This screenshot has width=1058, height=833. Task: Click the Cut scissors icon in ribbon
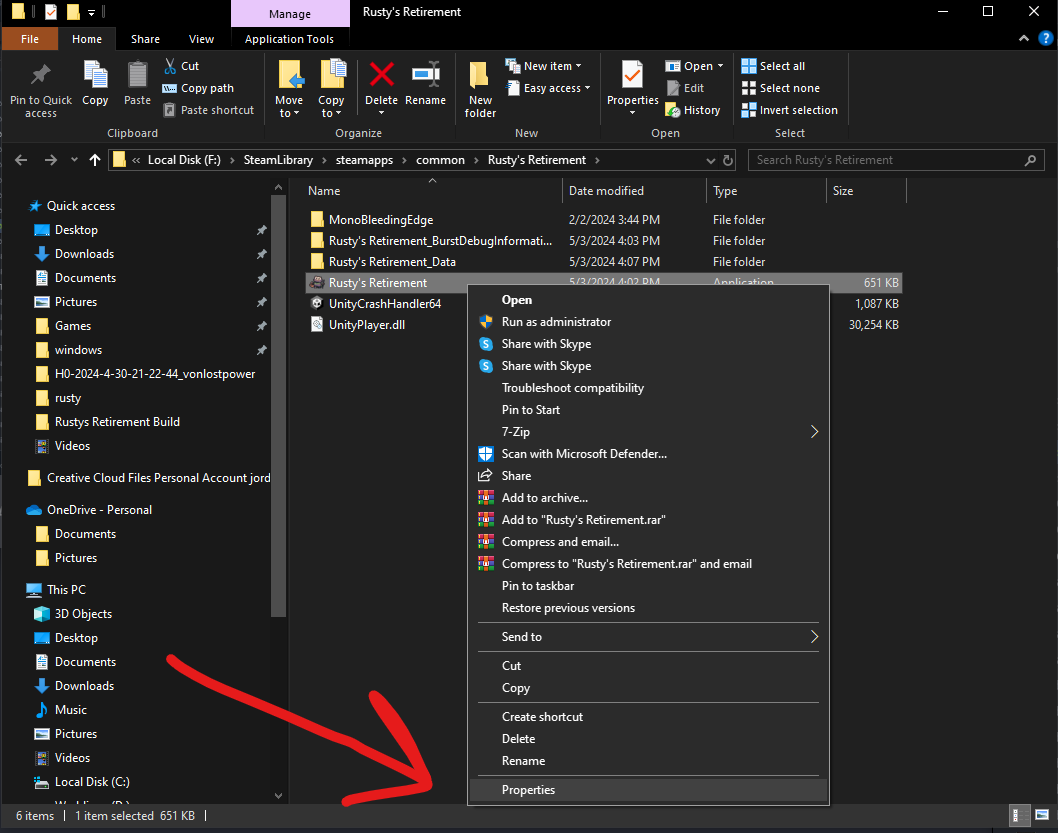click(x=170, y=66)
